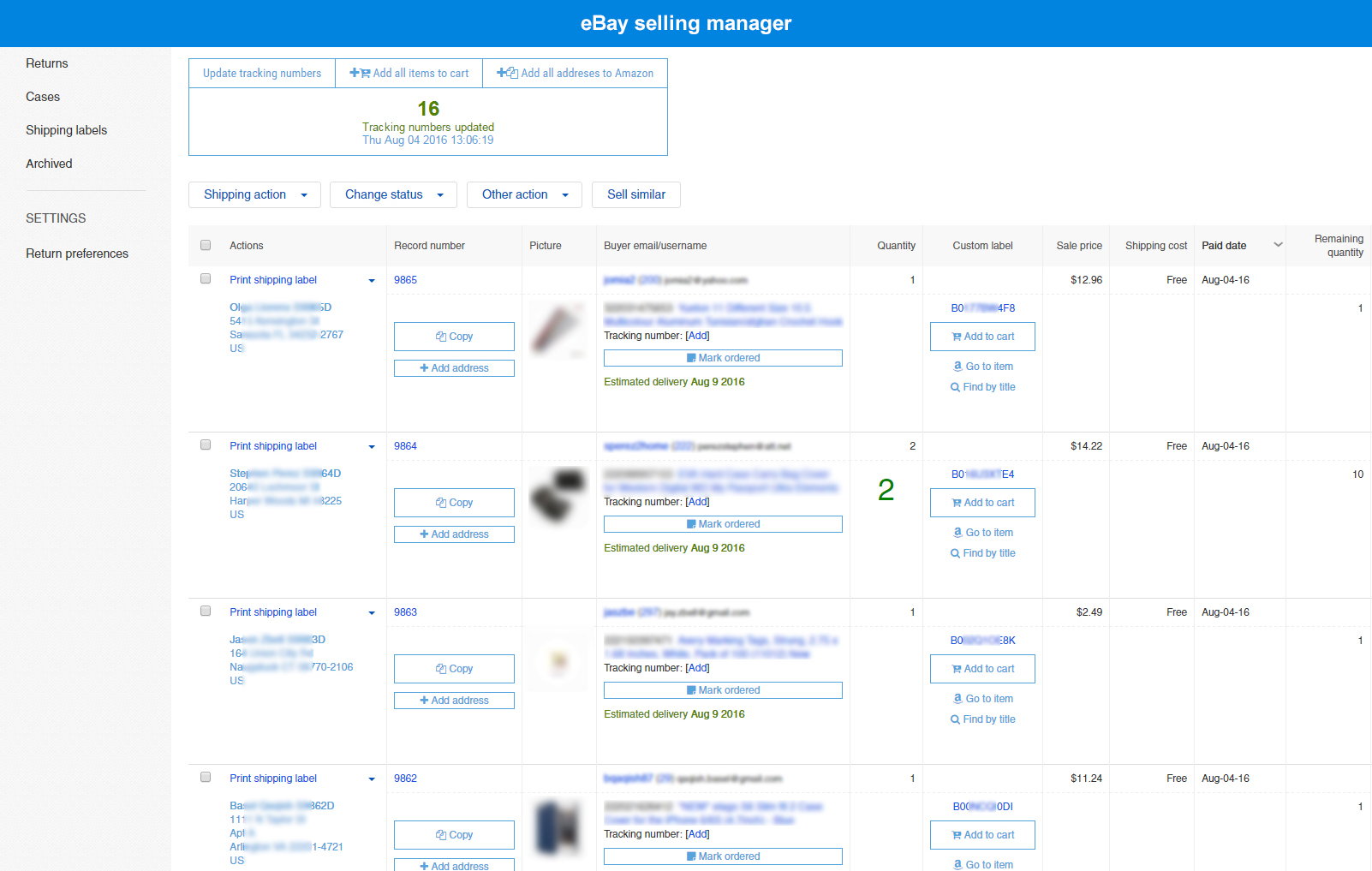Open Cases in the sidebar
The height and width of the screenshot is (871, 1372).
coord(43,97)
